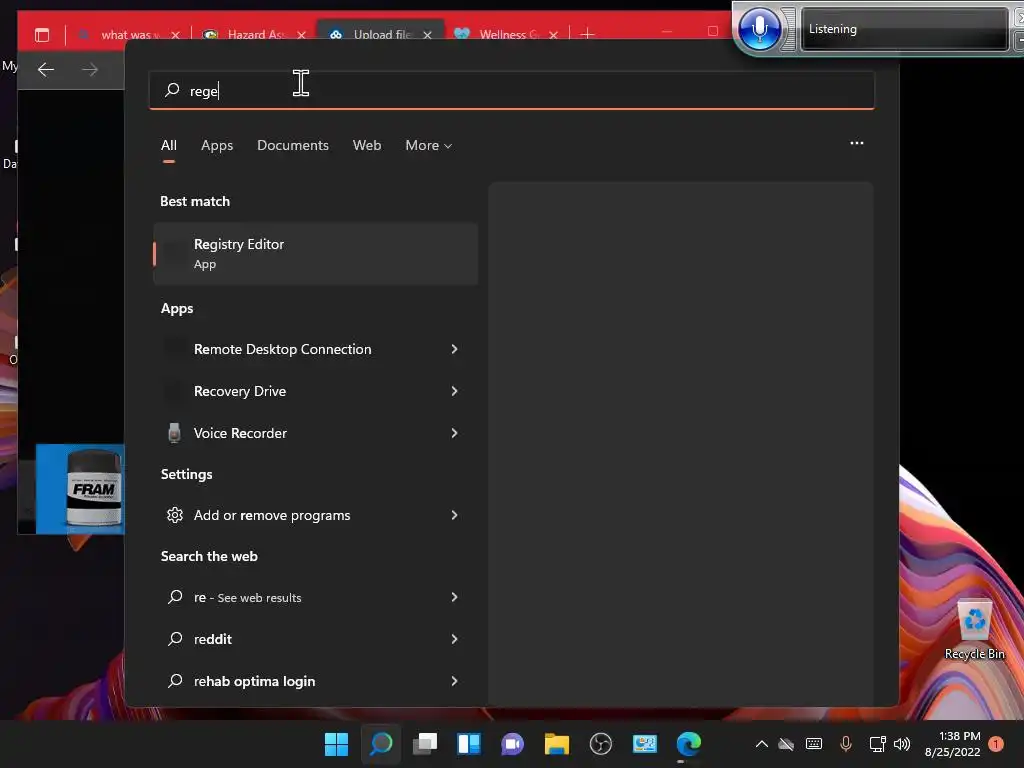Click the magnifier icon beside reddit

click(175, 639)
